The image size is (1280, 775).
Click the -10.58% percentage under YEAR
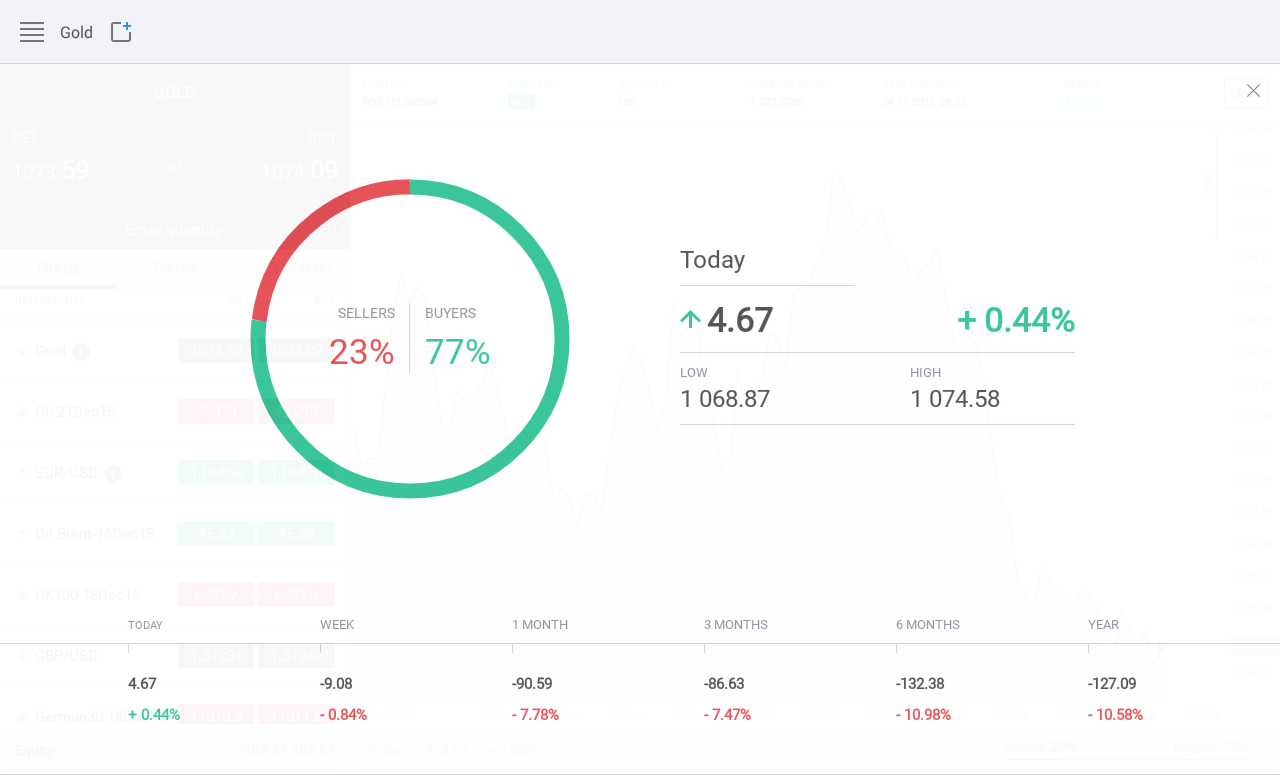click(1116, 715)
